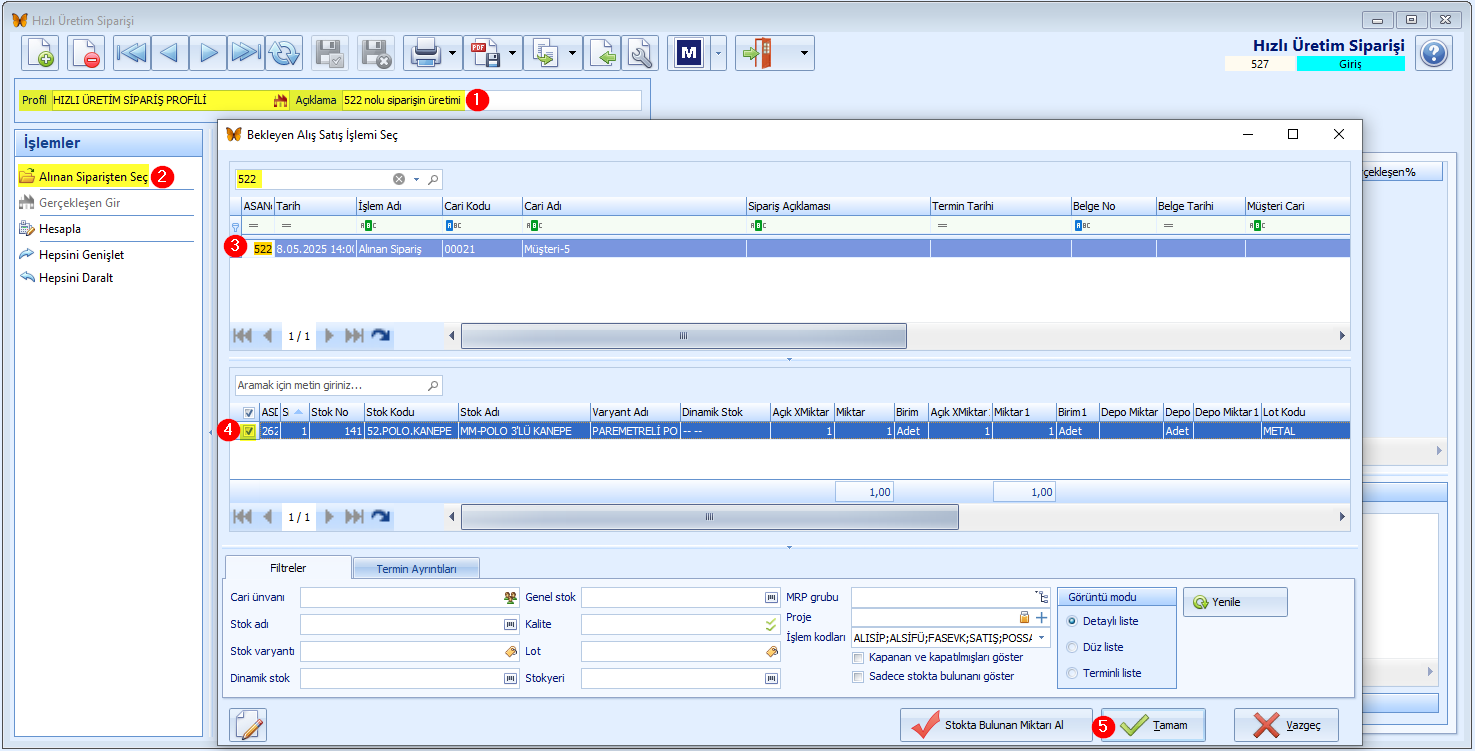Cancel with the Vazgeç button

pos(1286,725)
